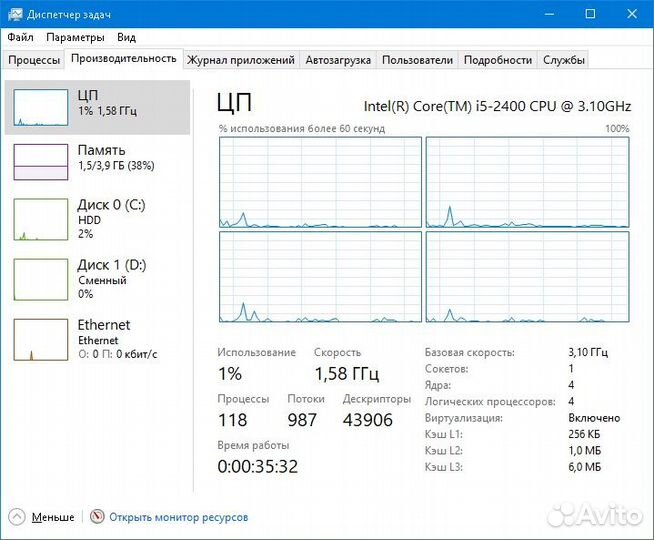Click the Task Manager title bar icon
Viewport: 654px width, 540px height.
pos(13,14)
